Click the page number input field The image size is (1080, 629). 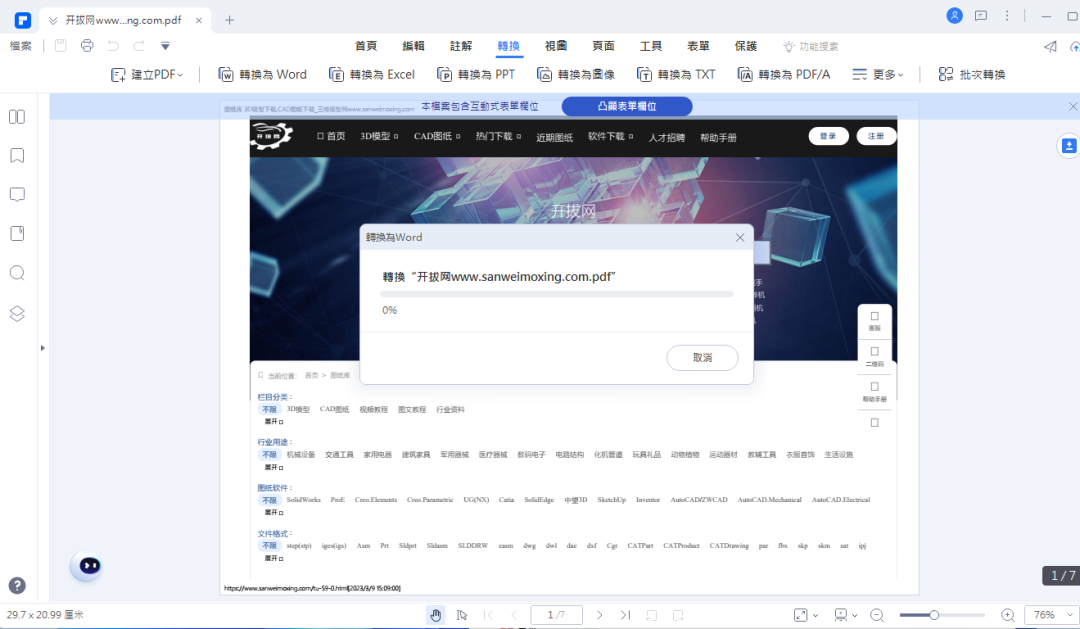(x=557, y=615)
